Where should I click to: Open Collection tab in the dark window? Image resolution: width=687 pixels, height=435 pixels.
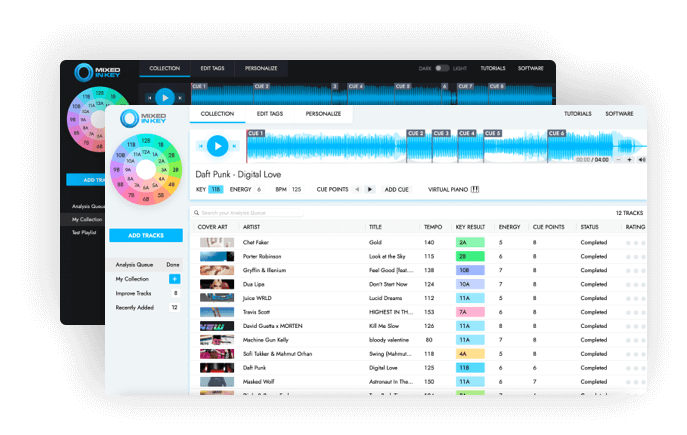[x=165, y=68]
